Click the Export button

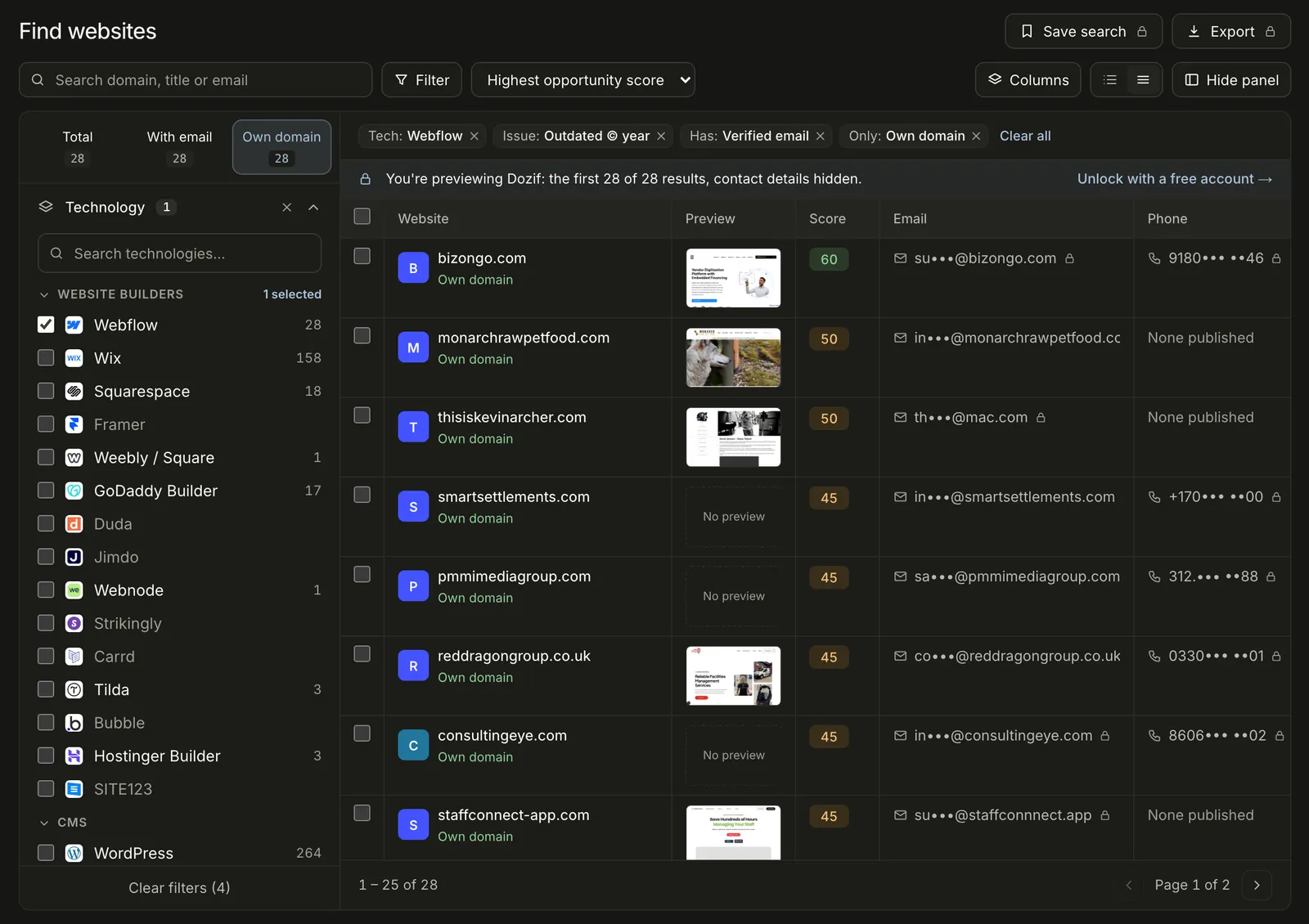coord(1231,31)
